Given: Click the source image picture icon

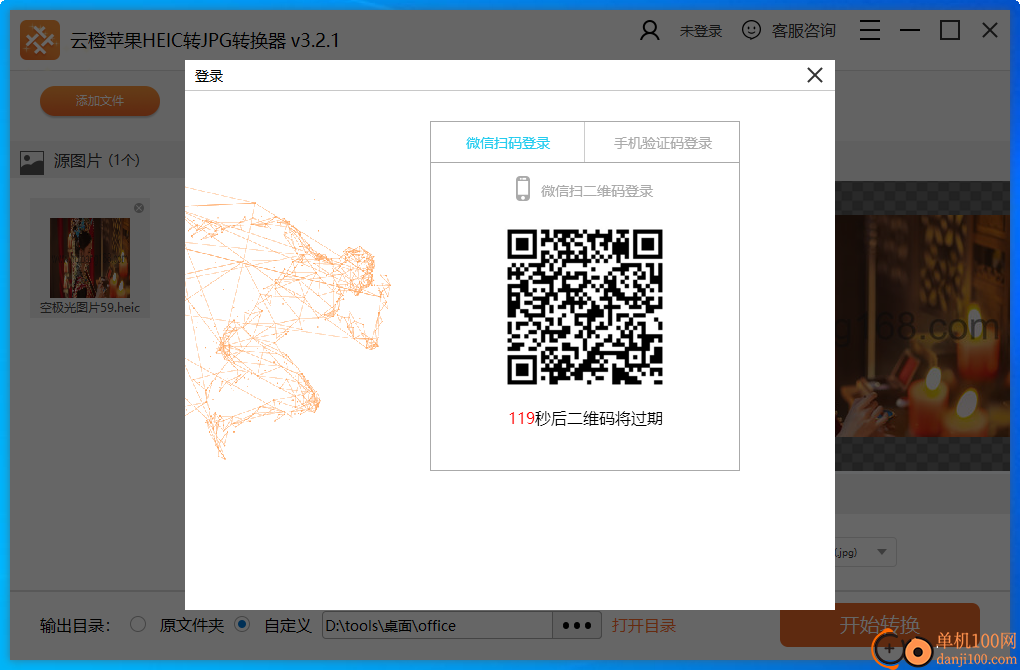Looking at the screenshot, I should (x=32, y=162).
